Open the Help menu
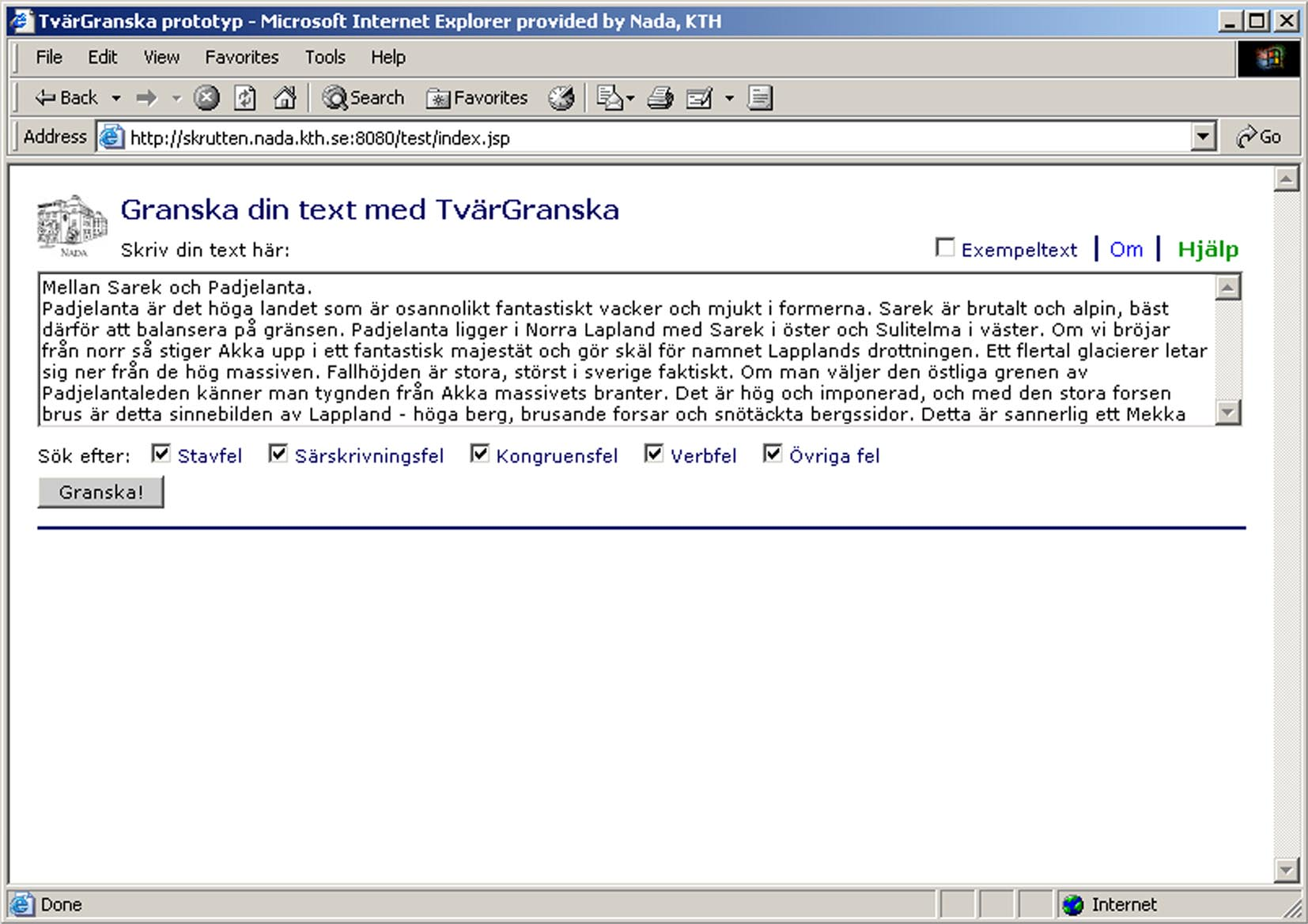The image size is (1308, 924). [388, 58]
